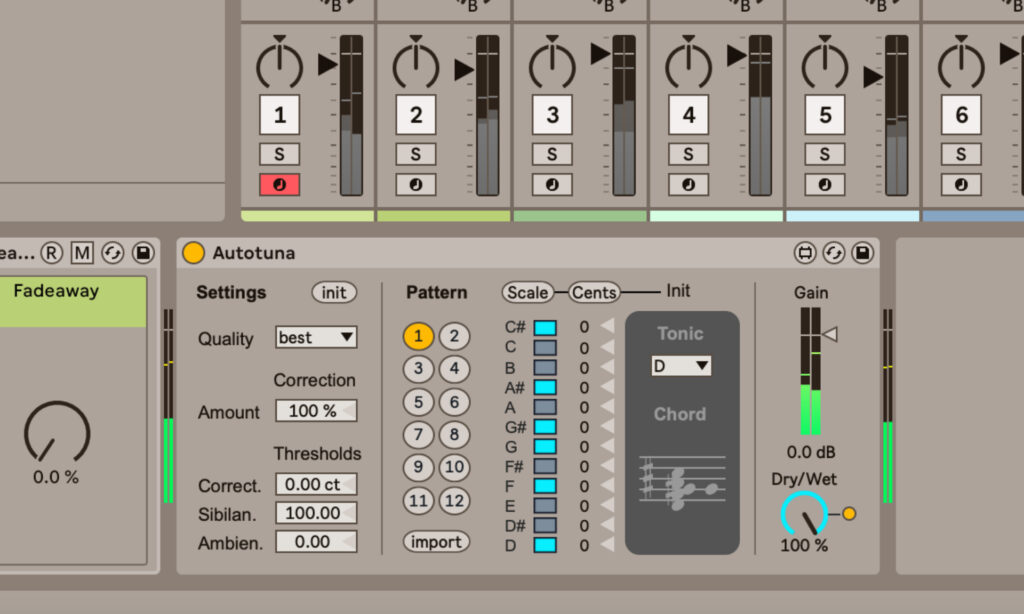
Task: Click Correction Amount 100 % field
Action: (316, 411)
